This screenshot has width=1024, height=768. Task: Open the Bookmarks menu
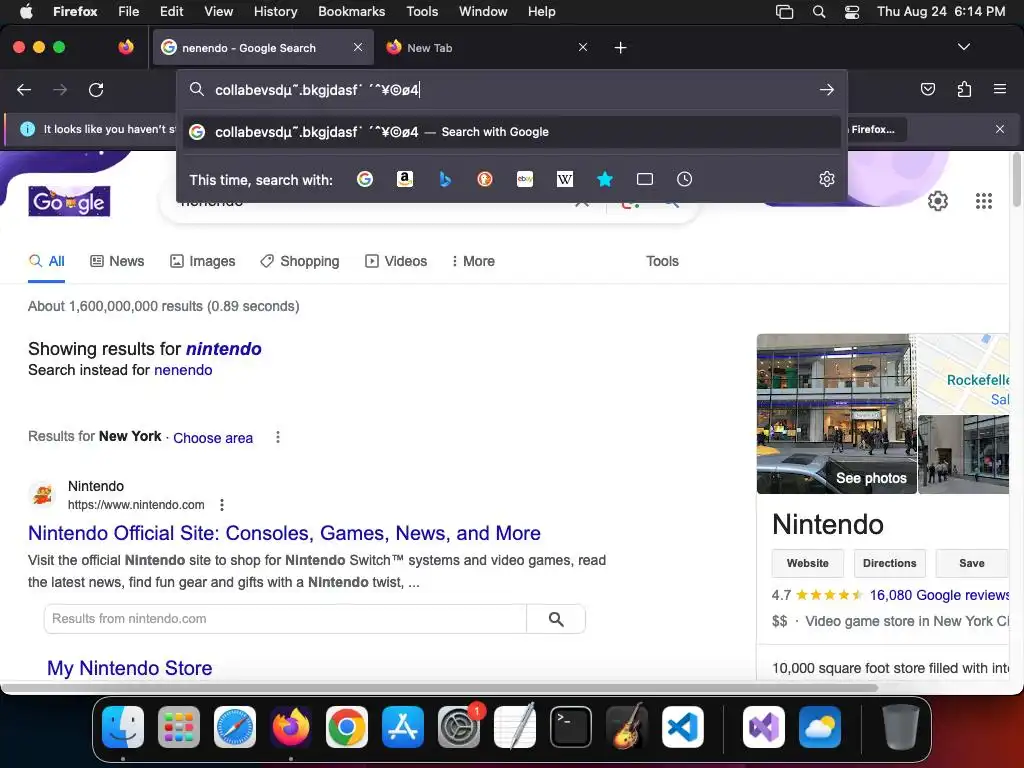351,12
